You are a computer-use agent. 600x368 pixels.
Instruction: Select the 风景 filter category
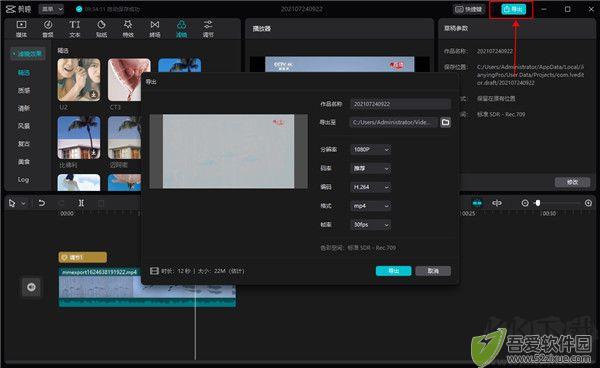[x=24, y=126]
